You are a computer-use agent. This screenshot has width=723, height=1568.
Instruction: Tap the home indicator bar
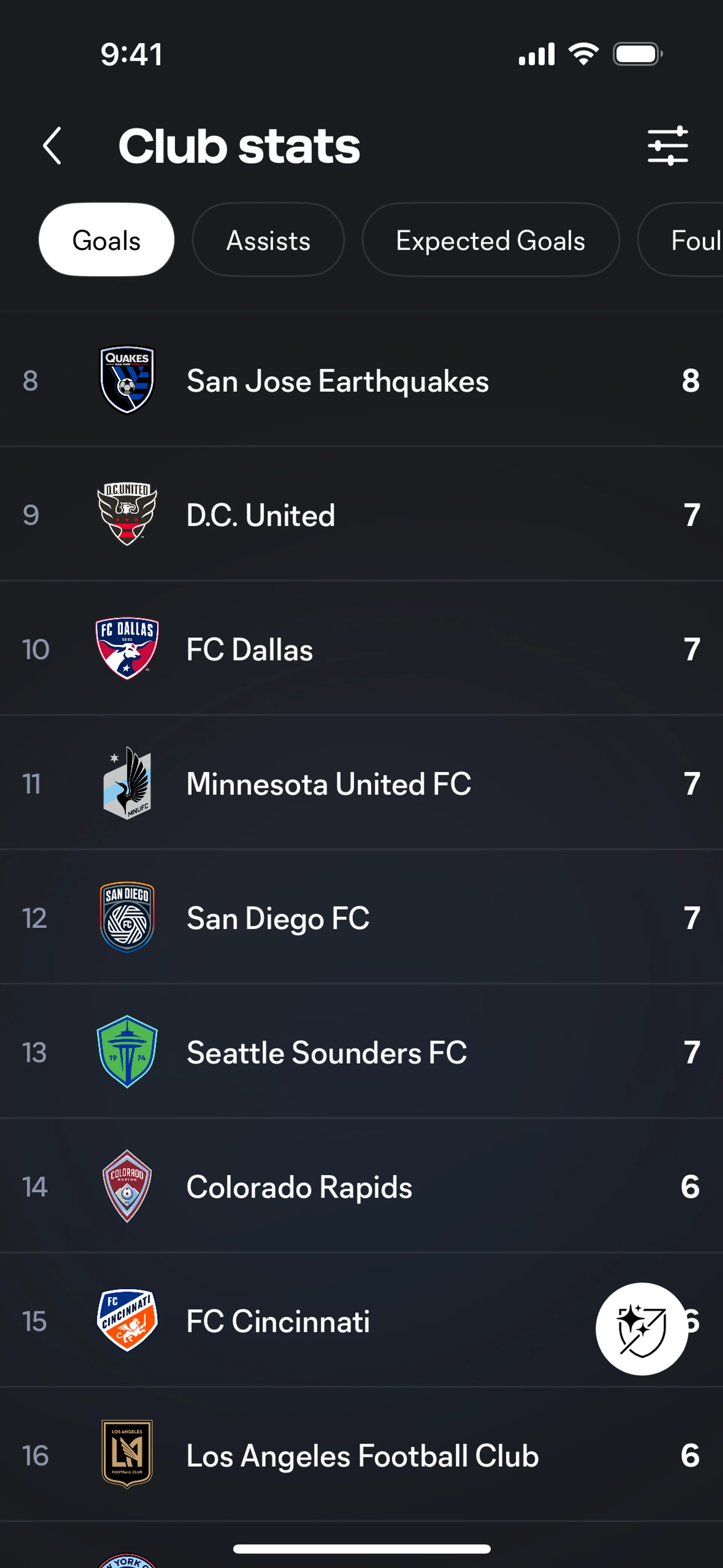click(x=361, y=1548)
